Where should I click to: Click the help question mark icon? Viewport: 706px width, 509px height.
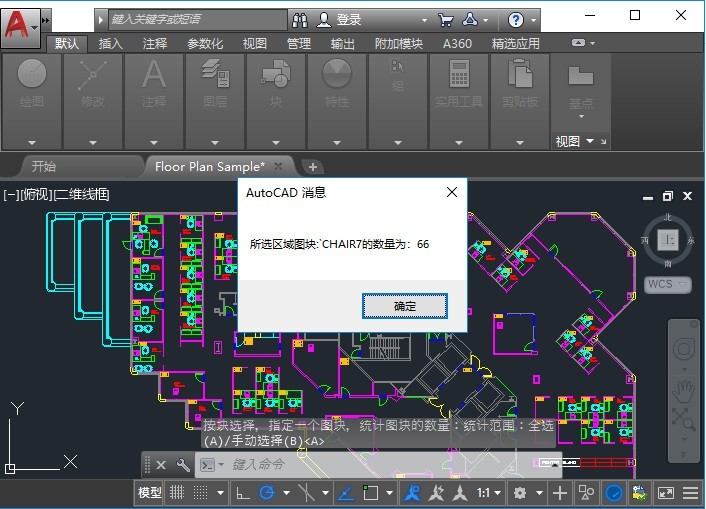pos(516,20)
